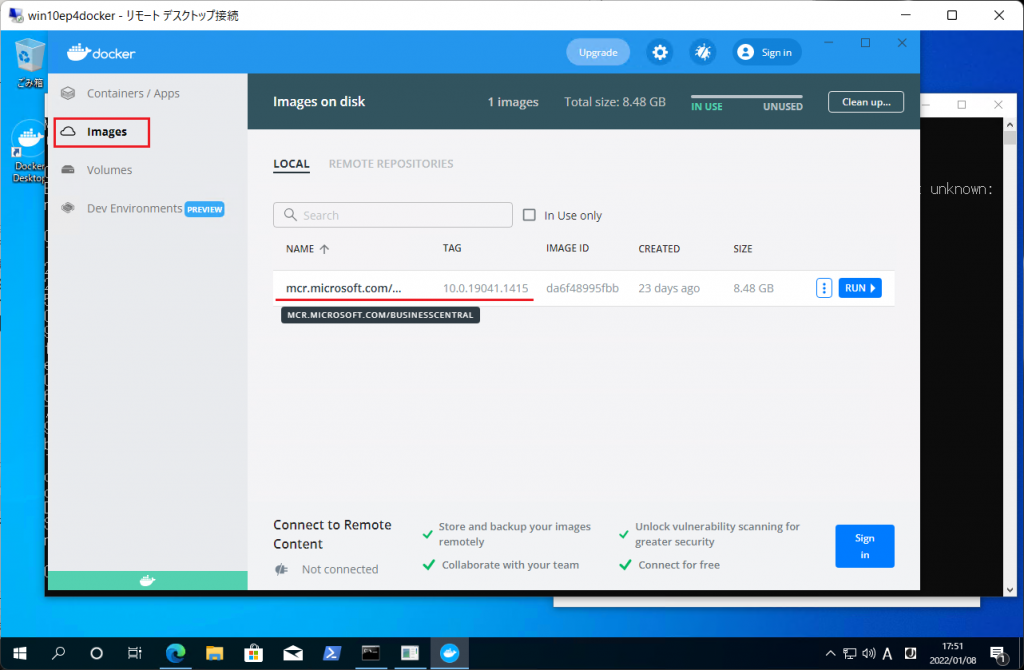The width and height of the screenshot is (1024, 670).
Task: Click the 8.48 GB size cell
Action: click(753, 288)
